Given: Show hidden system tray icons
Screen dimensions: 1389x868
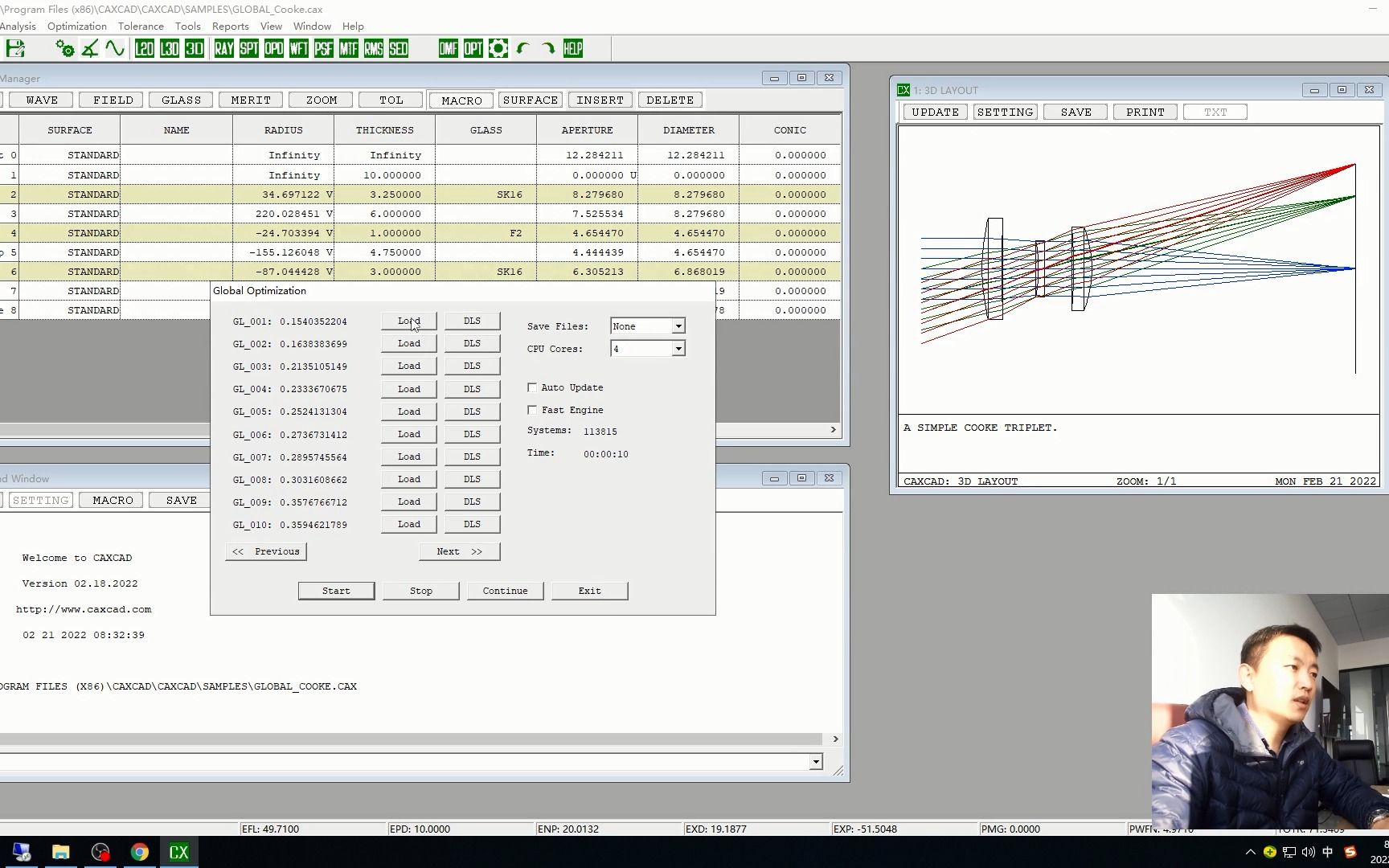Looking at the screenshot, I should [x=1250, y=852].
